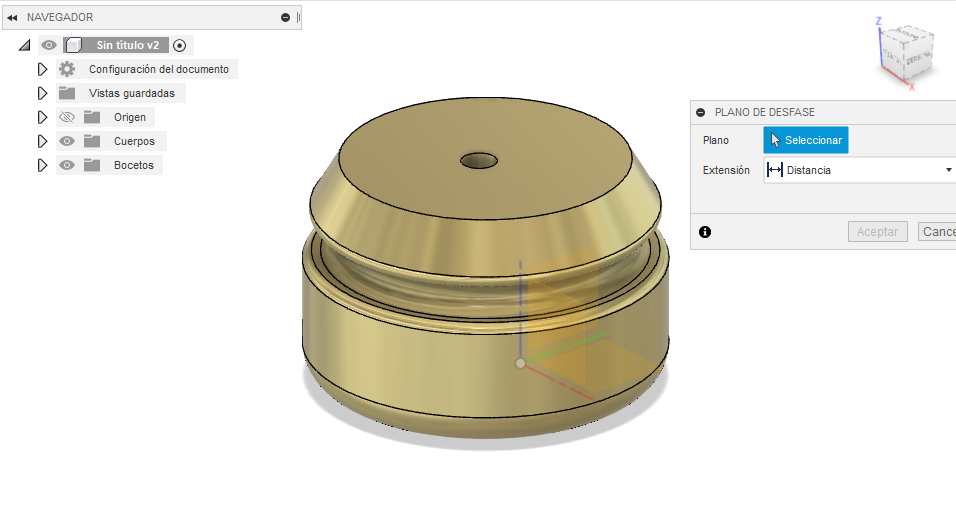Click the Origen folder icon
The image size is (956, 507).
click(92, 117)
